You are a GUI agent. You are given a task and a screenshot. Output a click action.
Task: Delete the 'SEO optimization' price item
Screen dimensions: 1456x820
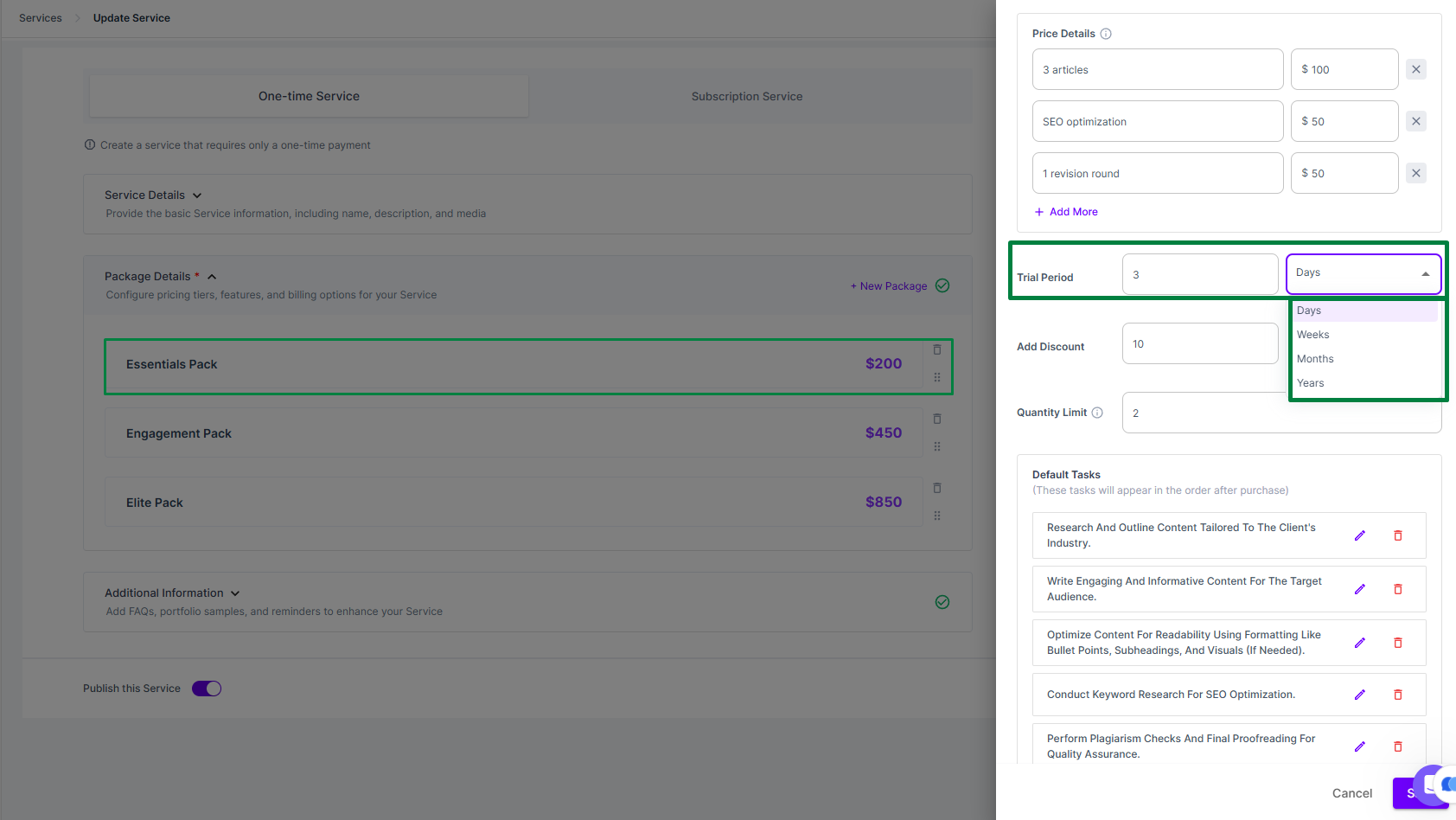point(1415,121)
